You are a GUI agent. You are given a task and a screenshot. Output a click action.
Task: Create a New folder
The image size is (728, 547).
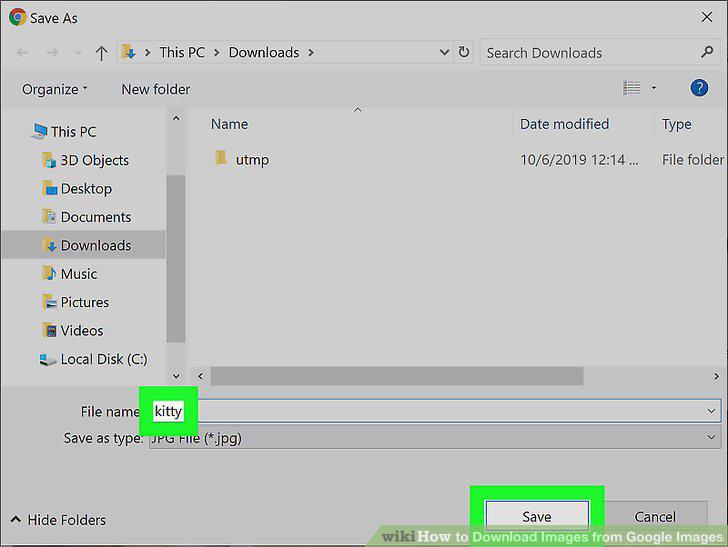pyautogui.click(x=156, y=89)
